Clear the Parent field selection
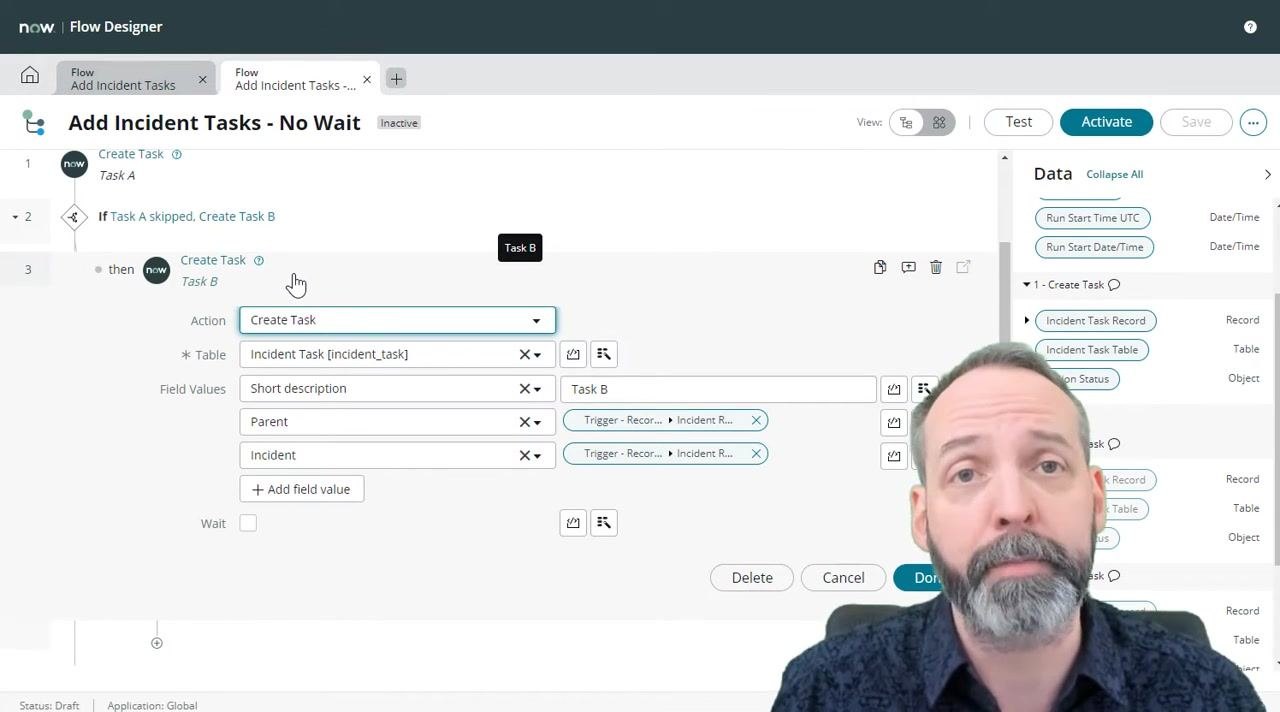The height and width of the screenshot is (712, 1280). click(524, 422)
